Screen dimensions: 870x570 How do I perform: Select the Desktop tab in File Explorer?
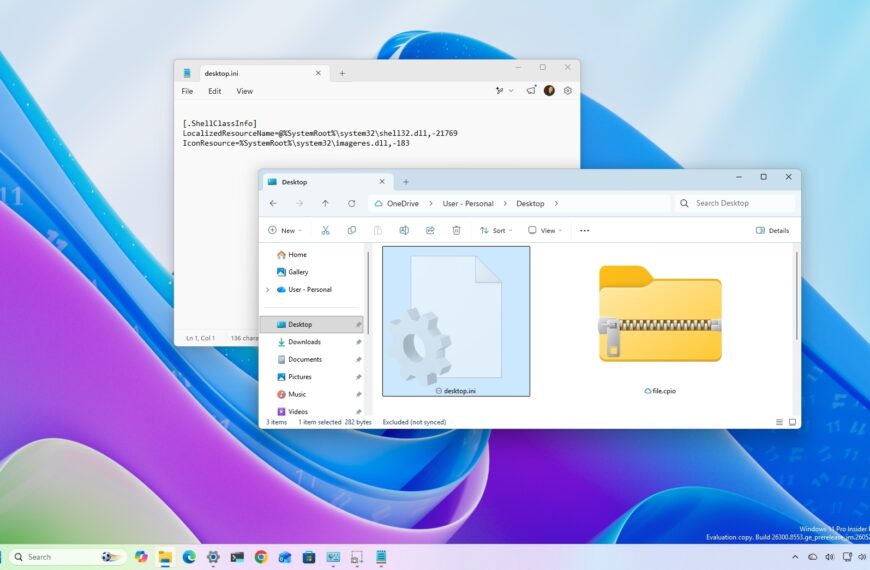pyautogui.click(x=327, y=182)
